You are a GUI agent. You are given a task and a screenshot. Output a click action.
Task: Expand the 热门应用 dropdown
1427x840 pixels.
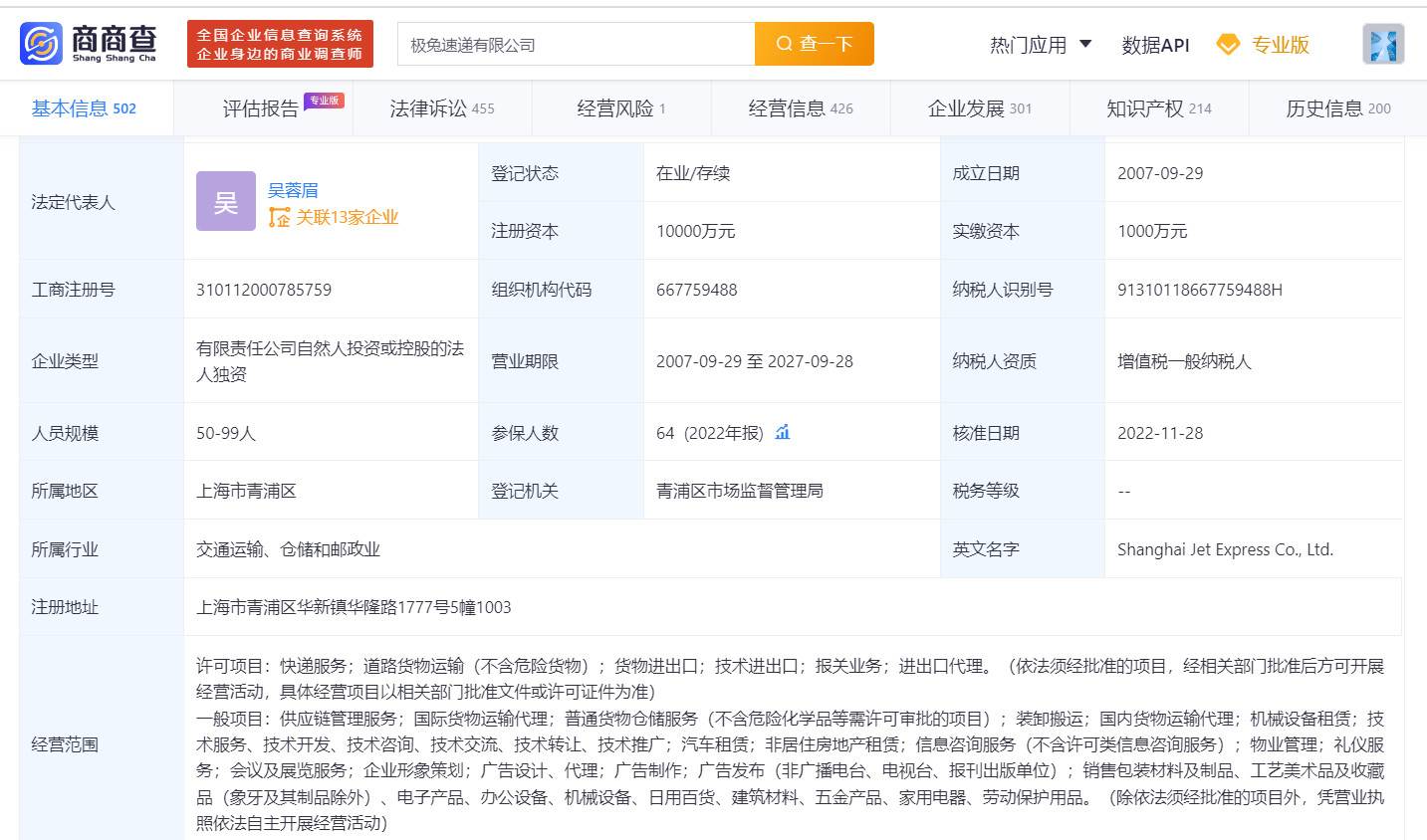pos(1041,45)
